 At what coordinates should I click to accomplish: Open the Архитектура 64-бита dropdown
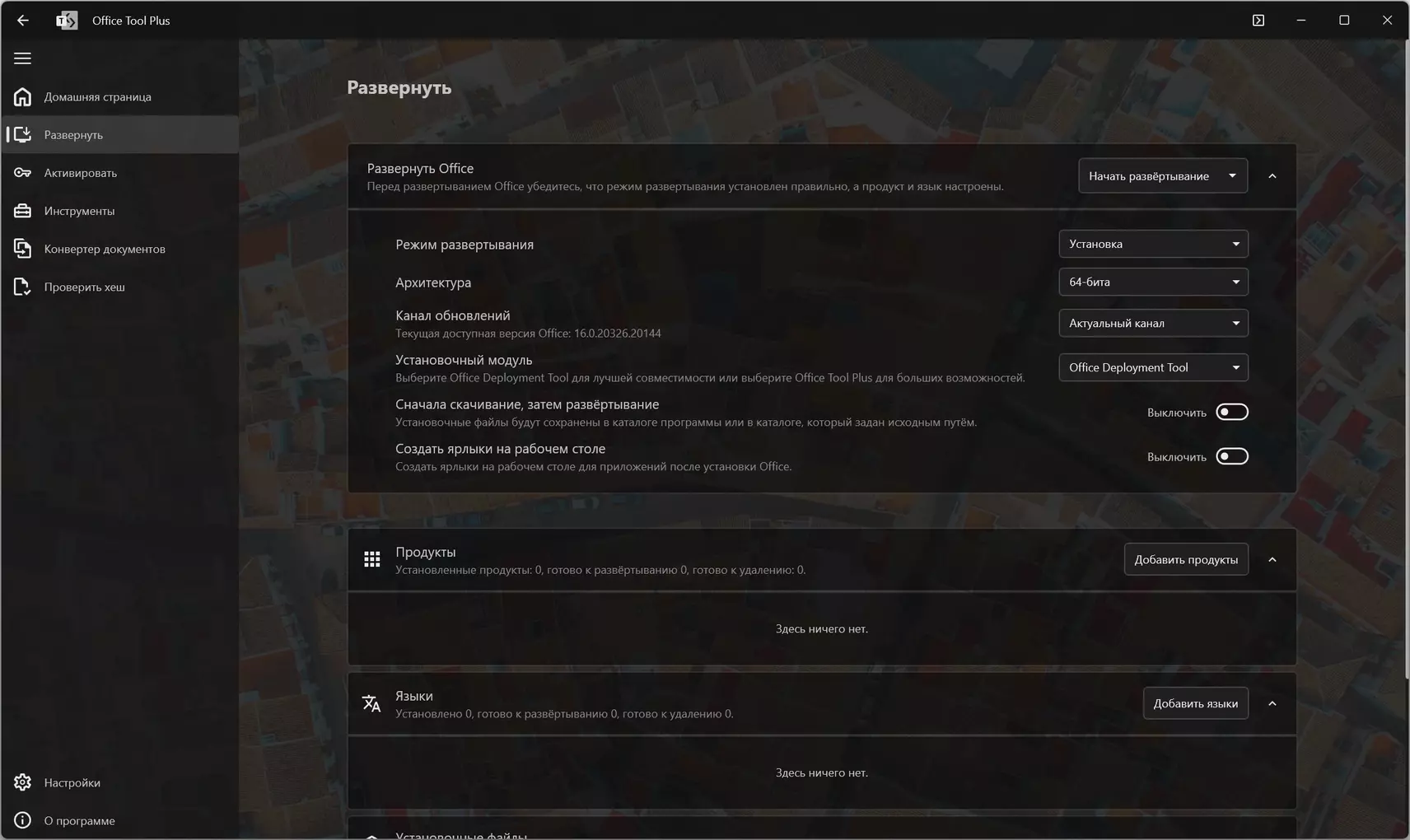pyautogui.click(x=1153, y=282)
